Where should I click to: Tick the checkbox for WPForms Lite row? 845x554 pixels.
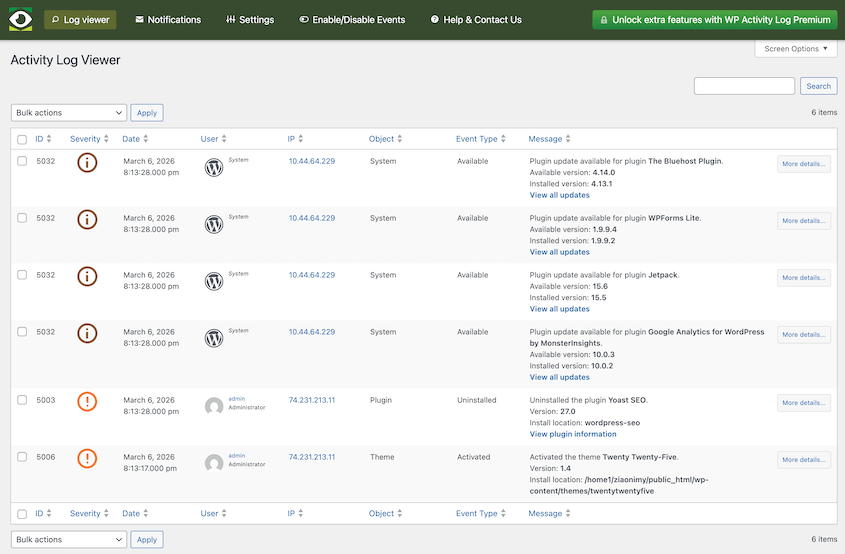[x=22, y=218]
